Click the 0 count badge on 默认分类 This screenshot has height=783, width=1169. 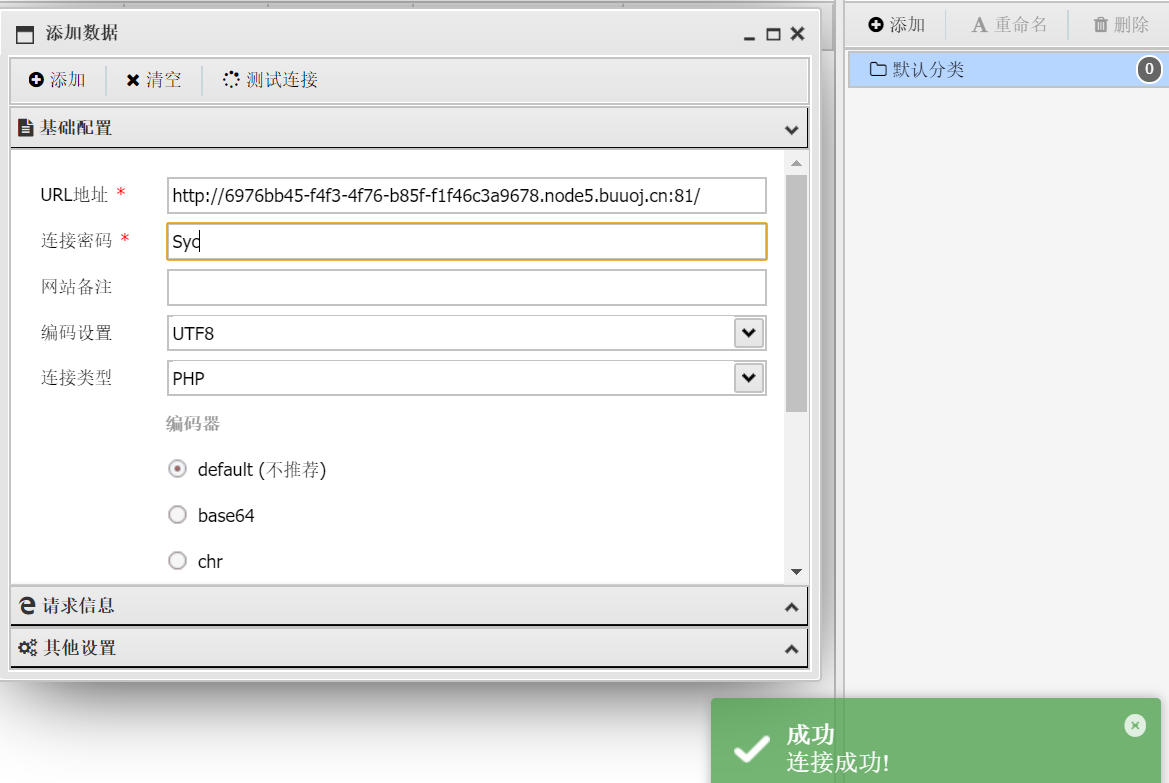coord(1149,69)
